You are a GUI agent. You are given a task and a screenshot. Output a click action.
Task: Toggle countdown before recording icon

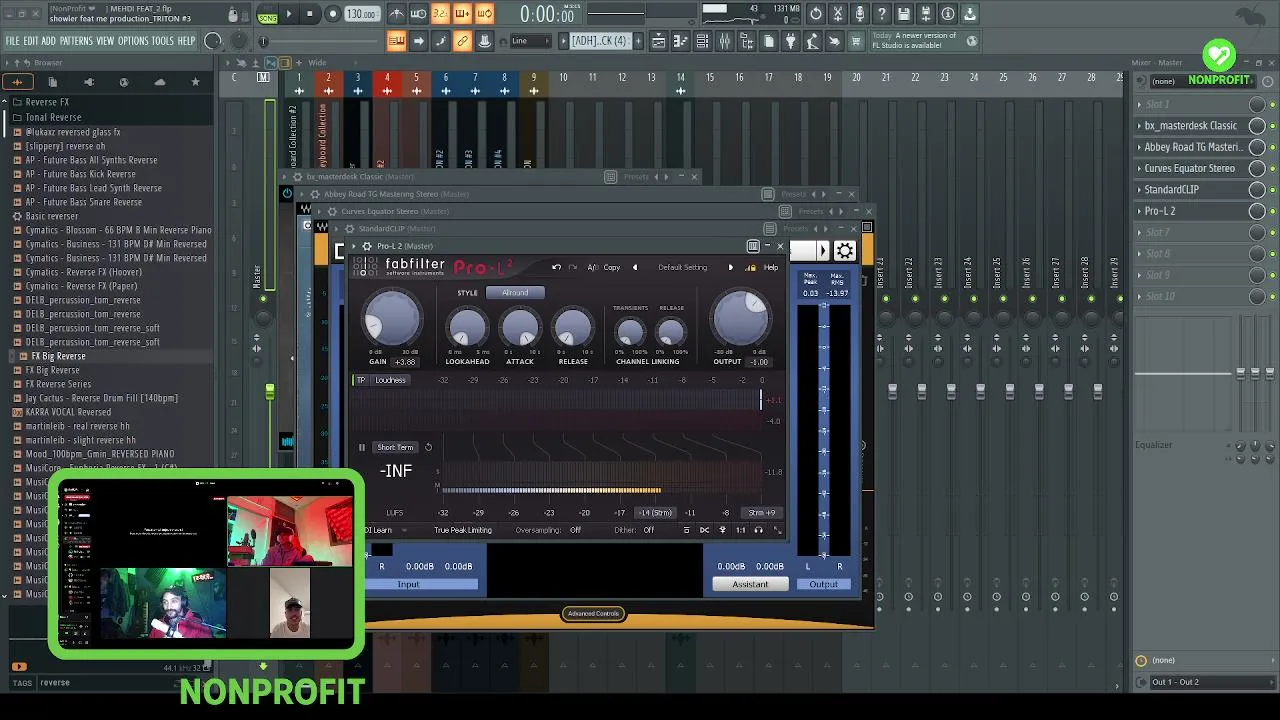tap(440, 14)
